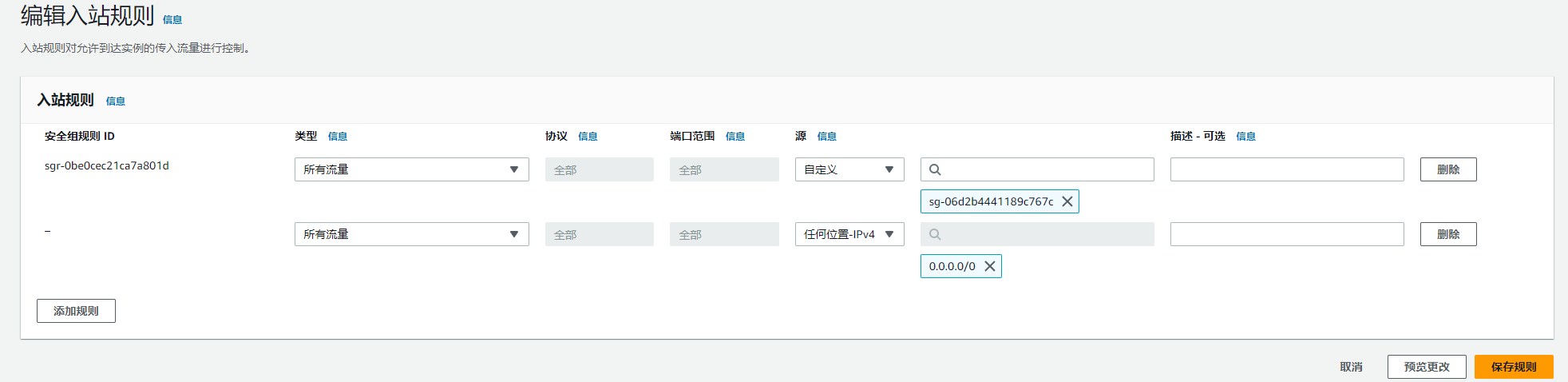Expand second rule 所有流量 type dropdown
The height and width of the screenshot is (382, 1568).
[x=411, y=234]
